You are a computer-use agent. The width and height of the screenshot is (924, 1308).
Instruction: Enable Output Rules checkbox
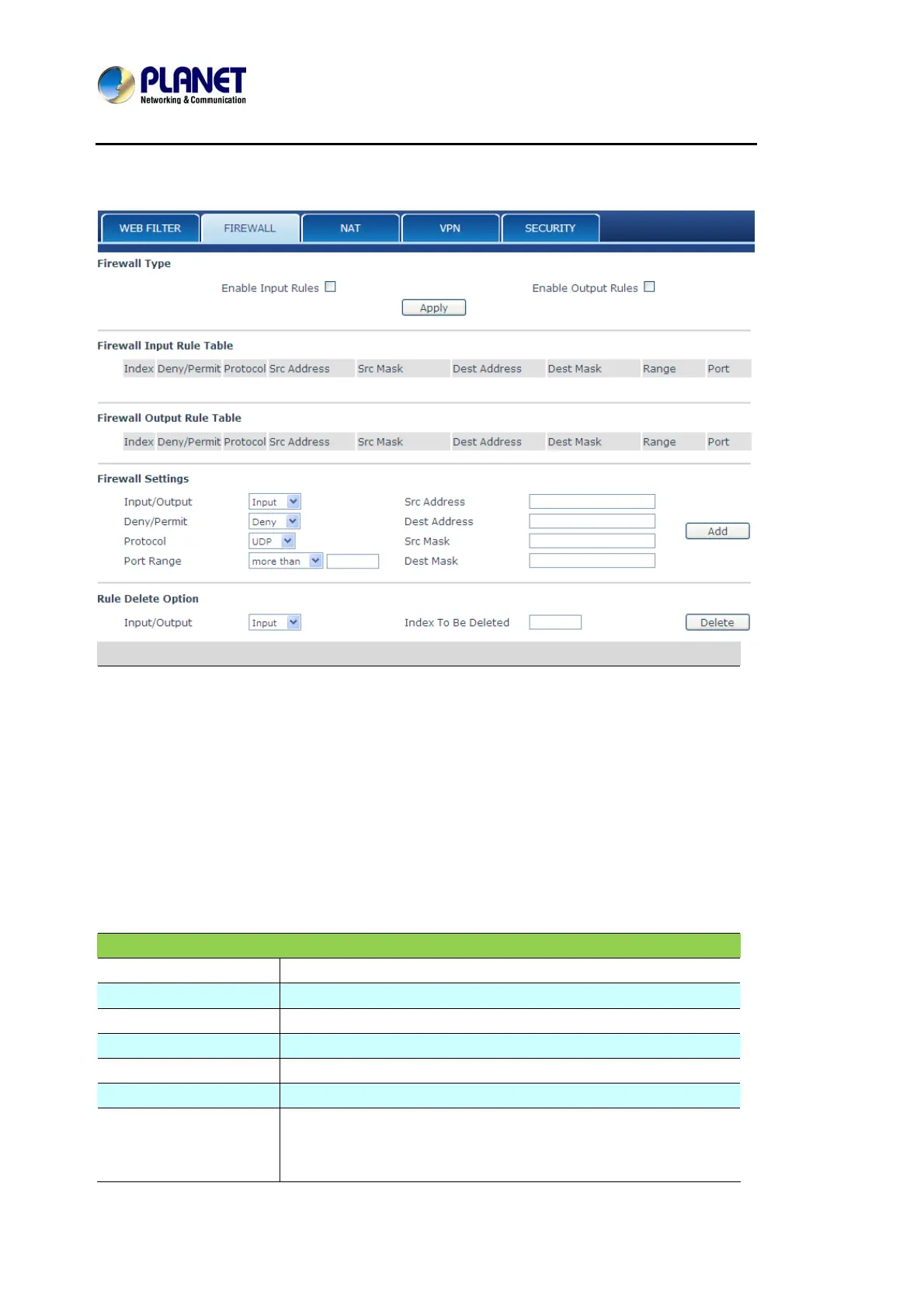point(649,287)
